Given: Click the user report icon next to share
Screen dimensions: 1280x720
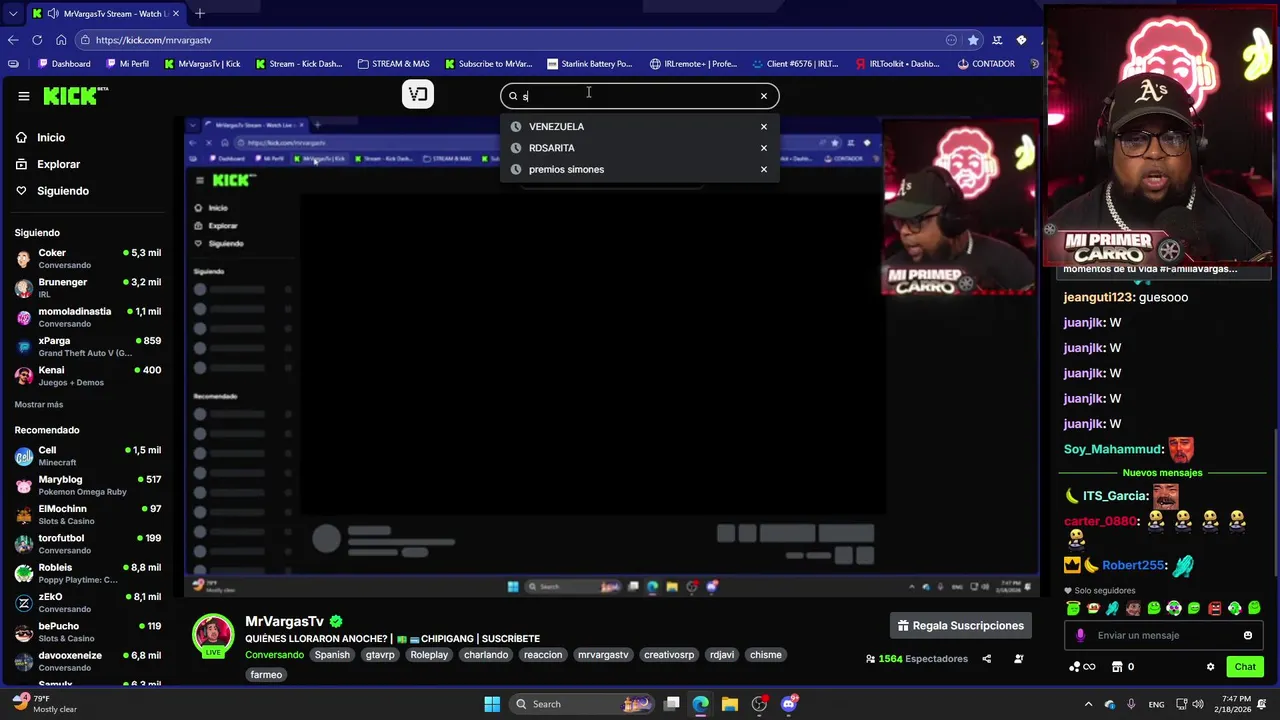Looking at the screenshot, I should 1019,659.
